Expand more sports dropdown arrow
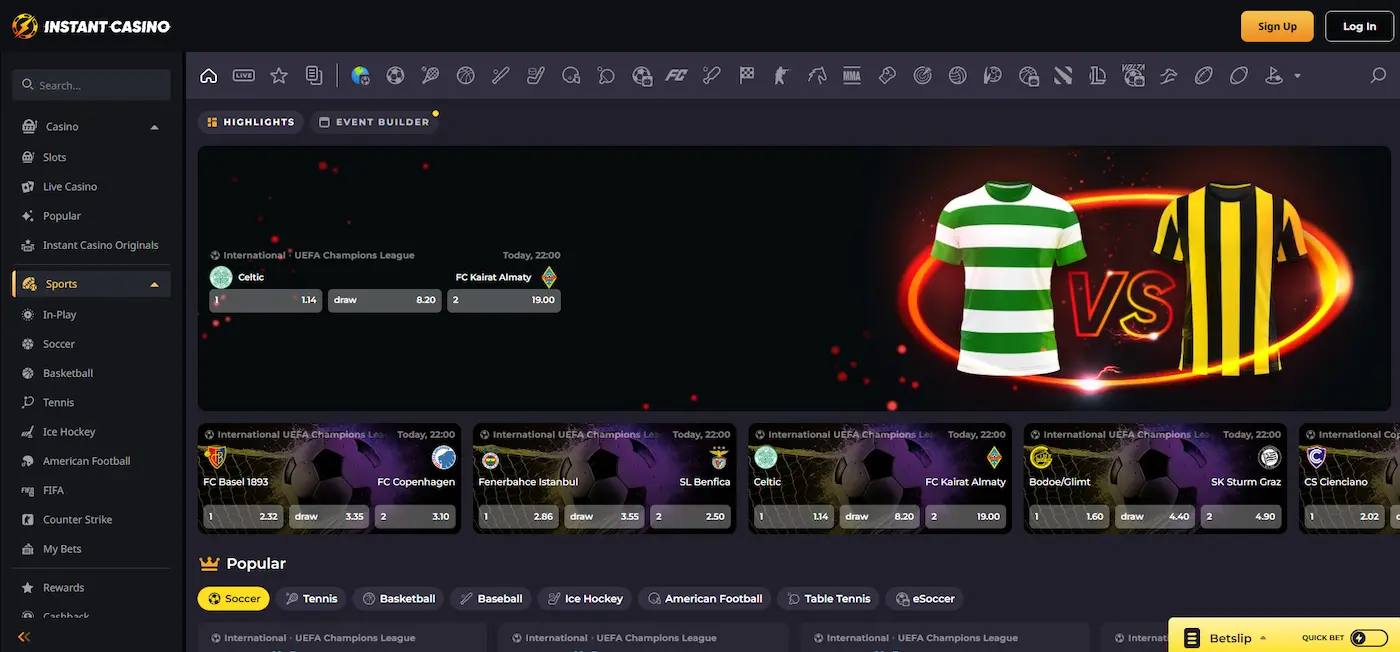Viewport: 1400px width, 652px height. 1297,76
